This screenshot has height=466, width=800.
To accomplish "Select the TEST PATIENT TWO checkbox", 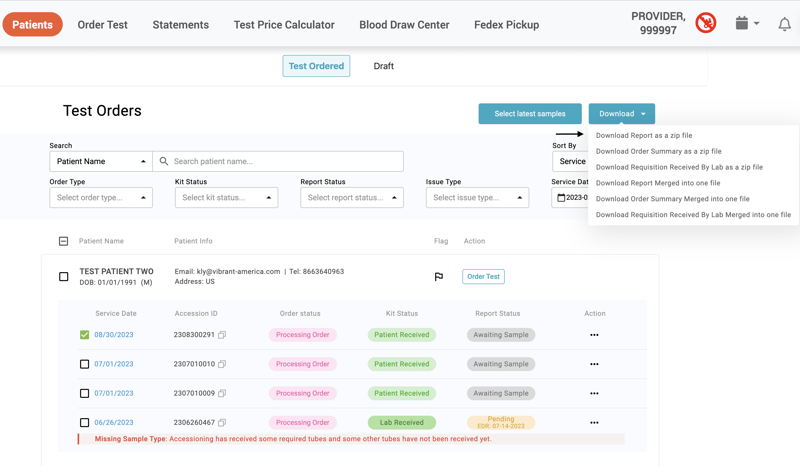I will 63,277.
